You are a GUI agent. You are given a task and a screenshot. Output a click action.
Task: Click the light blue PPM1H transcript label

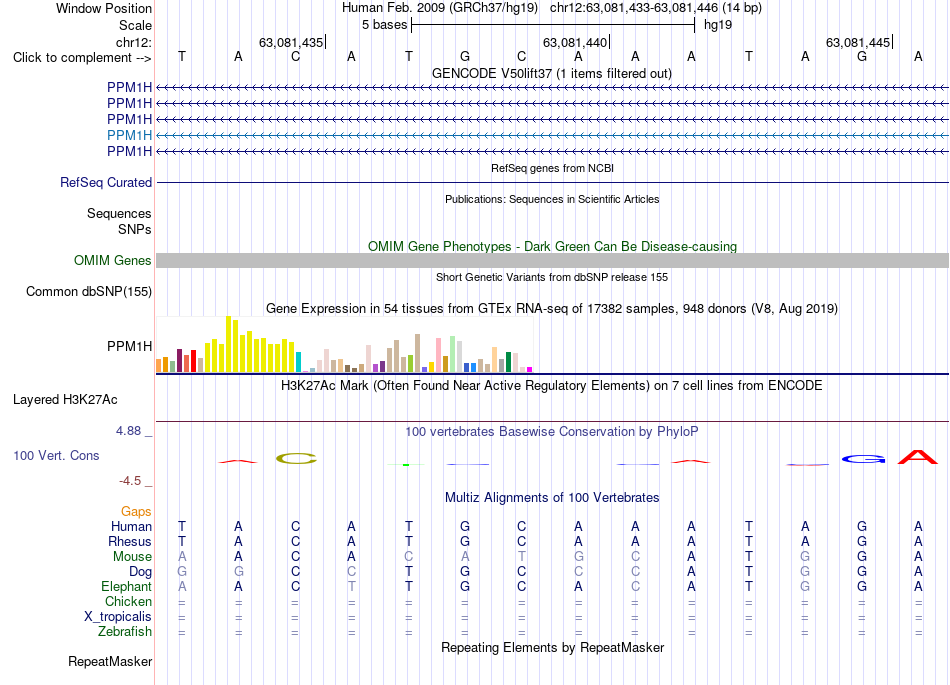[x=129, y=135]
